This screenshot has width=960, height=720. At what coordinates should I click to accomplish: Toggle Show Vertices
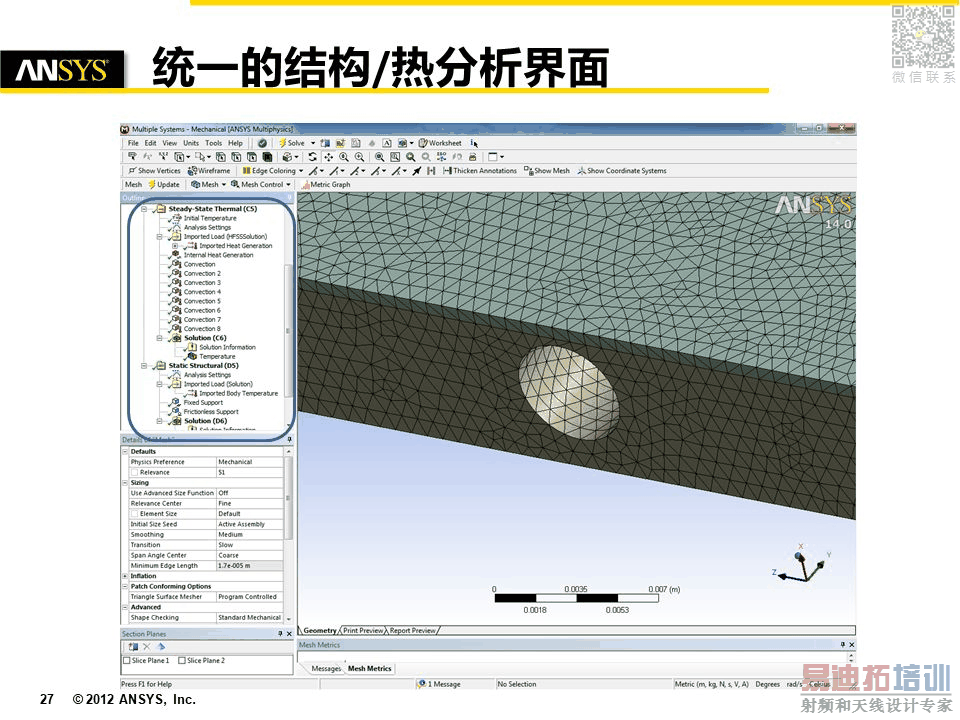(154, 171)
